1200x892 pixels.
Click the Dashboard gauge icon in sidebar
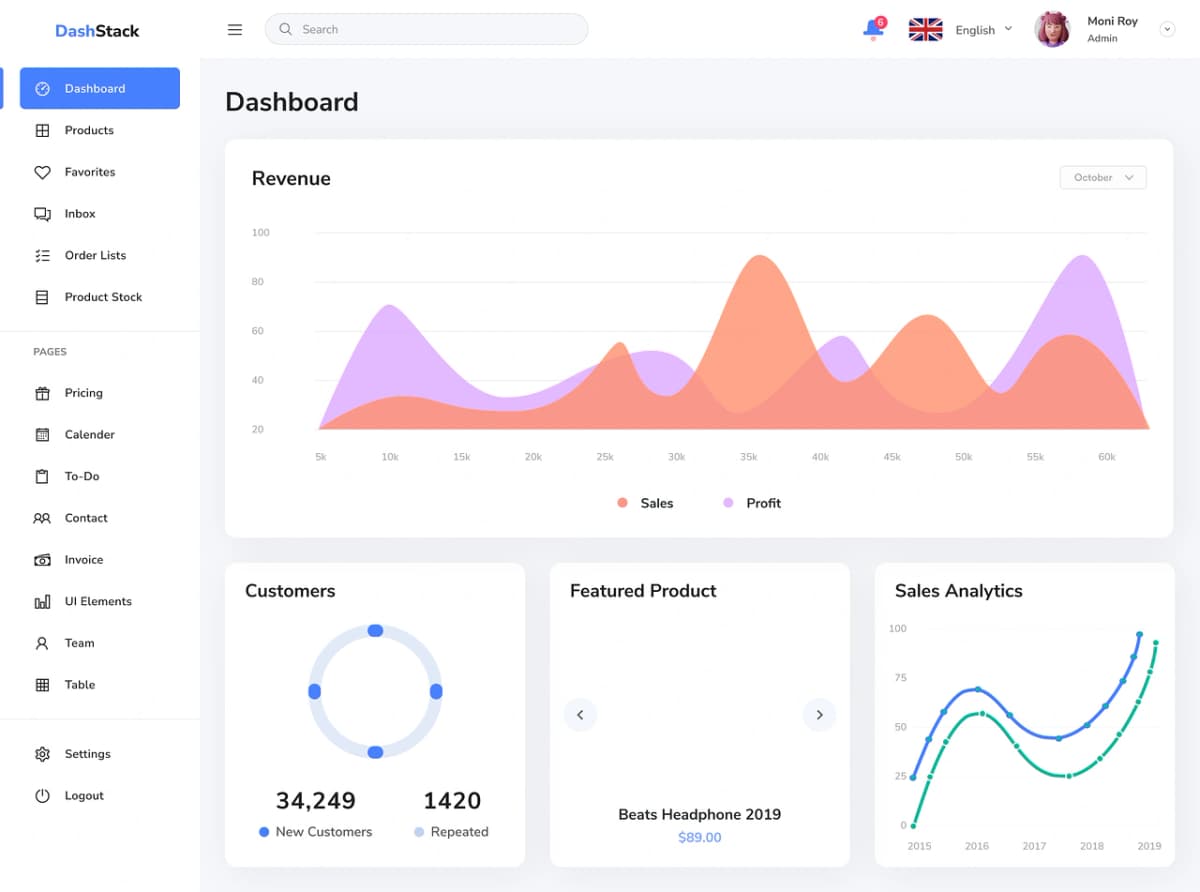click(42, 89)
